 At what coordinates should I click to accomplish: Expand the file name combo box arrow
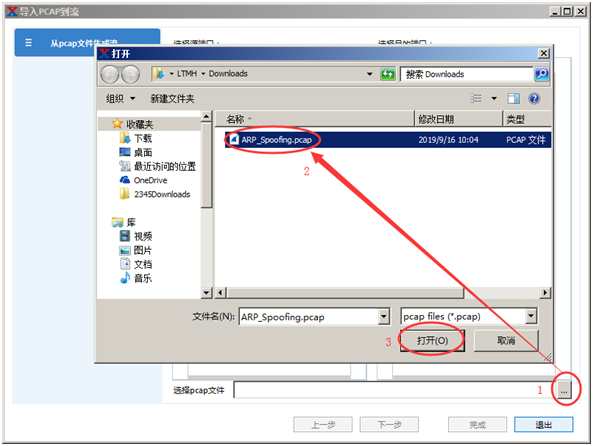click(x=383, y=317)
